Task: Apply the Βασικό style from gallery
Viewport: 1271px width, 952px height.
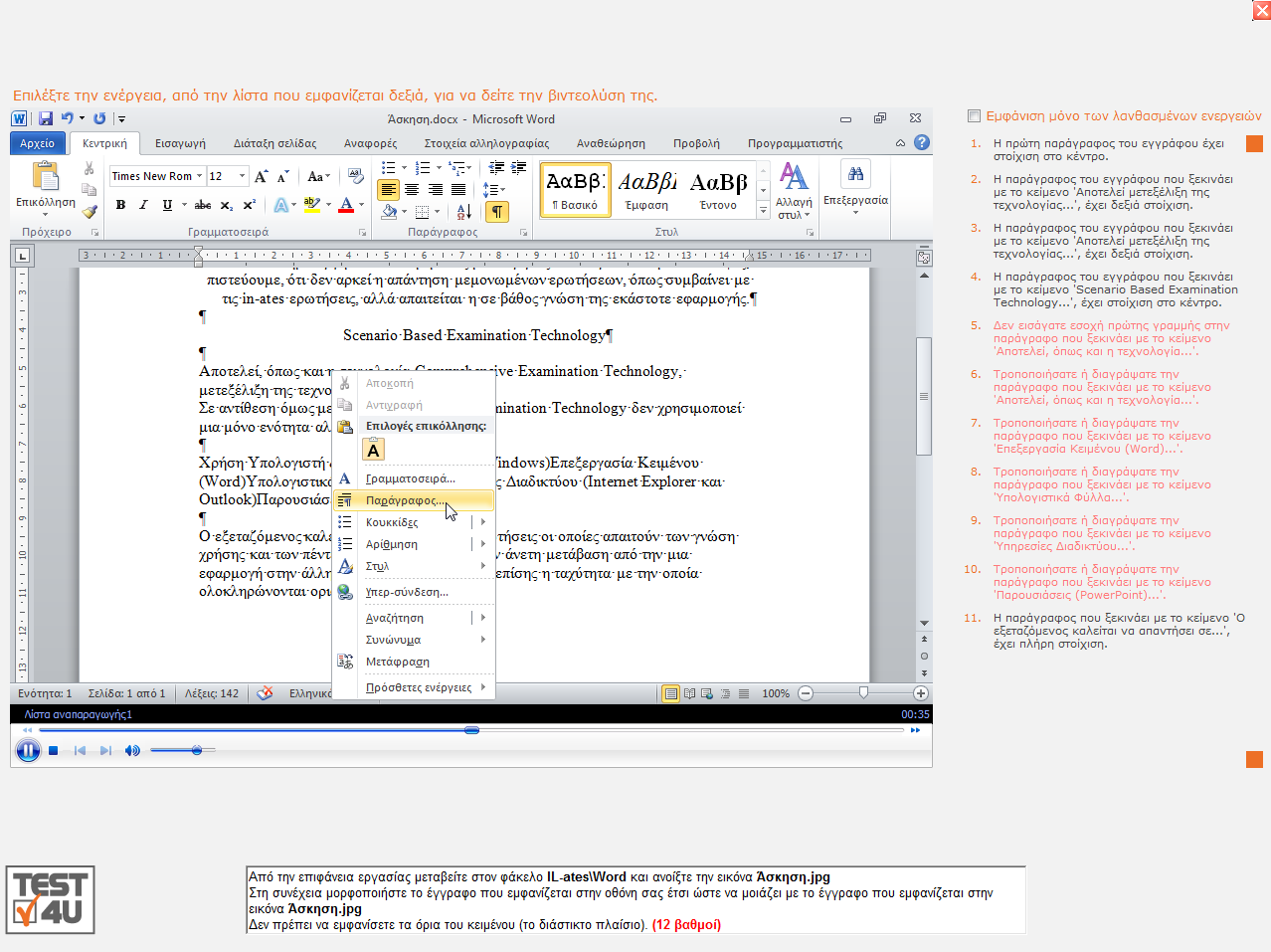Action: (x=576, y=189)
